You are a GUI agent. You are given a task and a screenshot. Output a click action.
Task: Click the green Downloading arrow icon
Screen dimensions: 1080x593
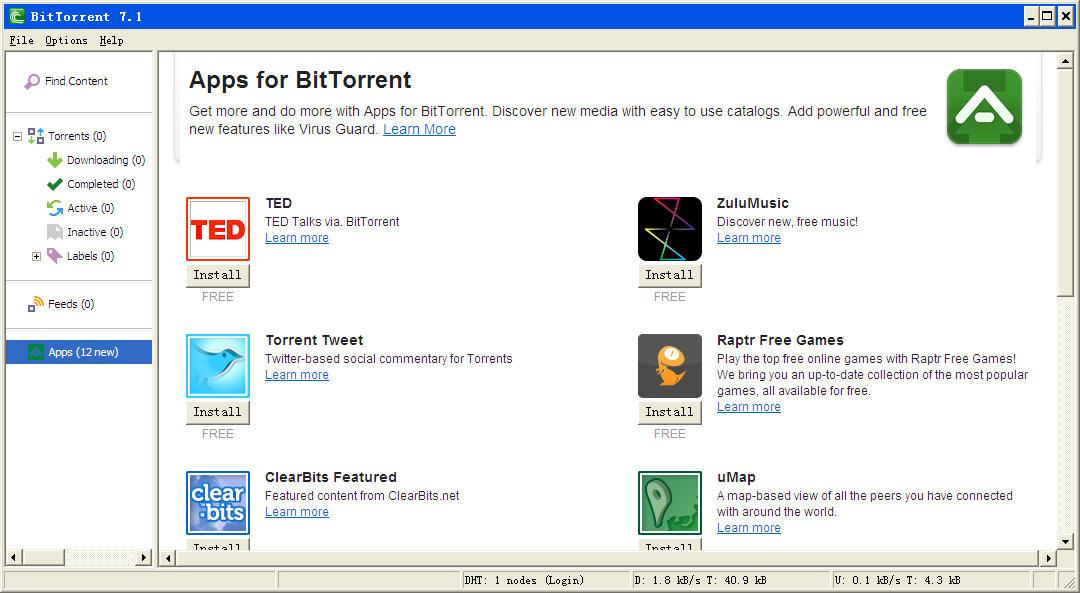click(x=54, y=160)
